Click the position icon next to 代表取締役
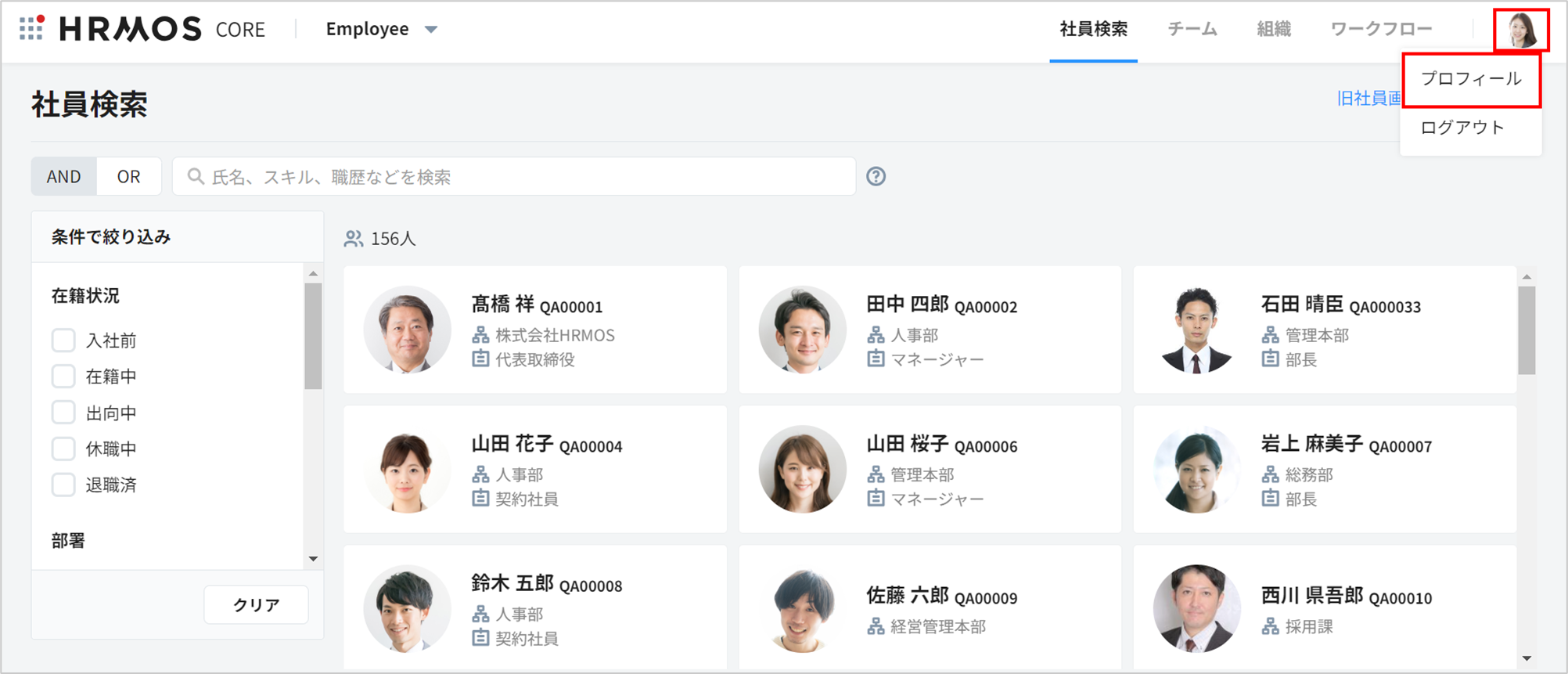Viewport: 1568px width, 674px height. (x=480, y=359)
